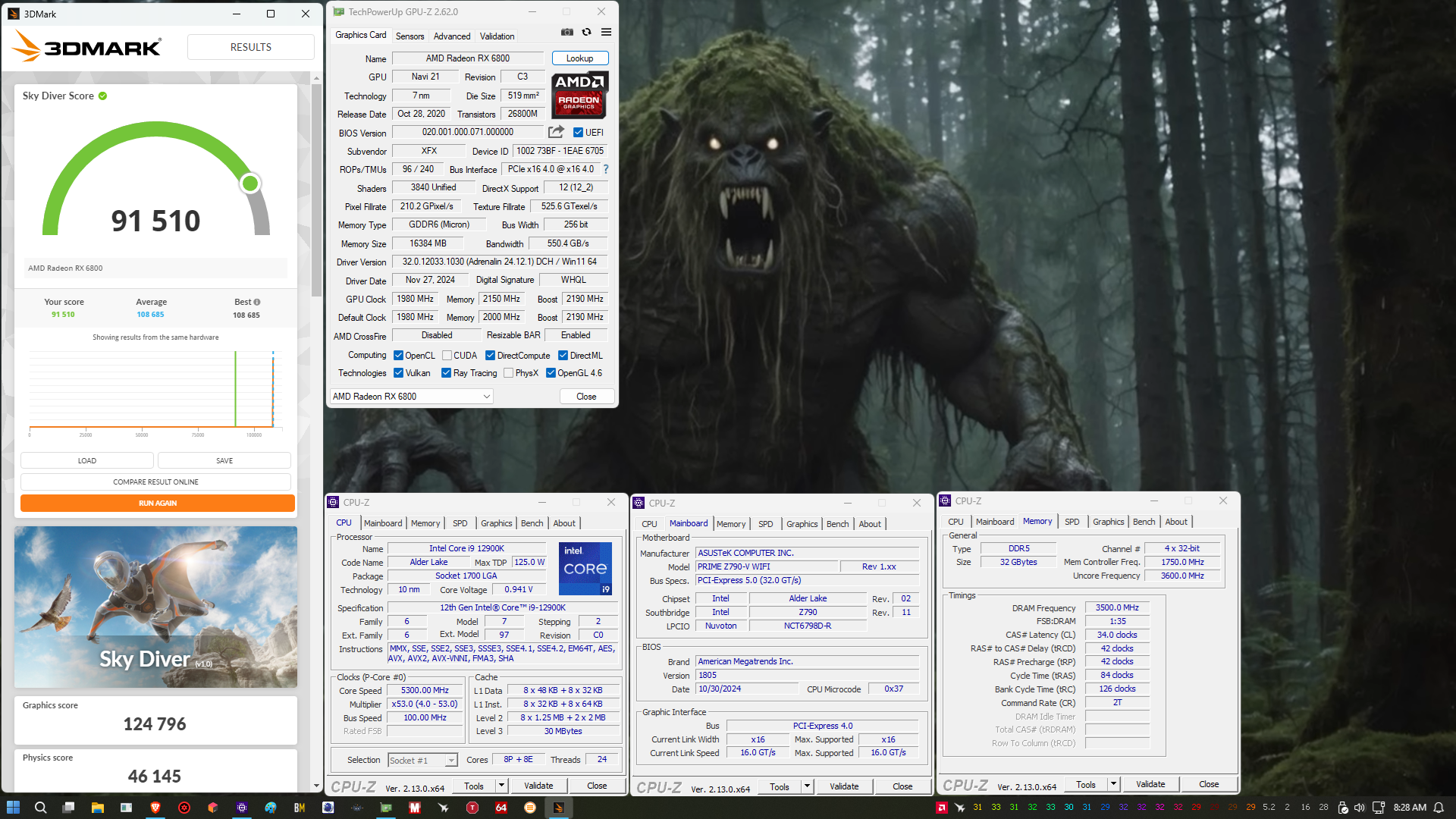1456x819 pixels.
Task: Click Validate in CPU-Z Memory window
Action: click(x=1150, y=784)
